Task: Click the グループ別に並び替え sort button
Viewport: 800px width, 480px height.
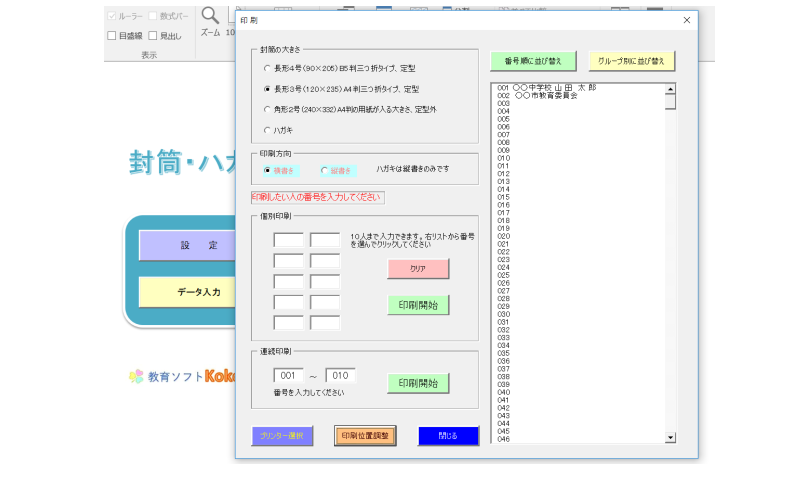Action: pos(631,61)
